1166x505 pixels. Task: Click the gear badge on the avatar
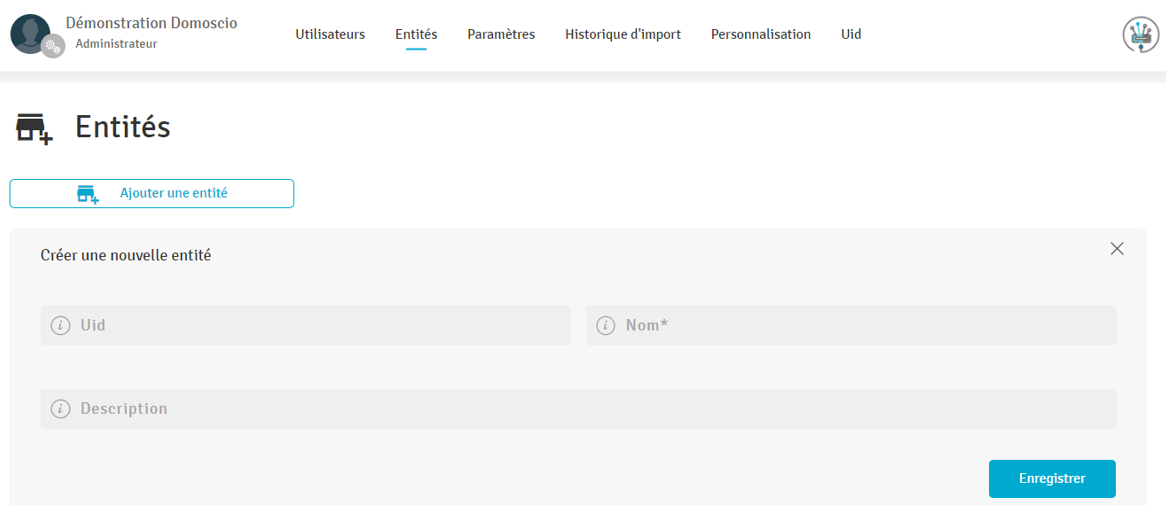tap(53, 46)
